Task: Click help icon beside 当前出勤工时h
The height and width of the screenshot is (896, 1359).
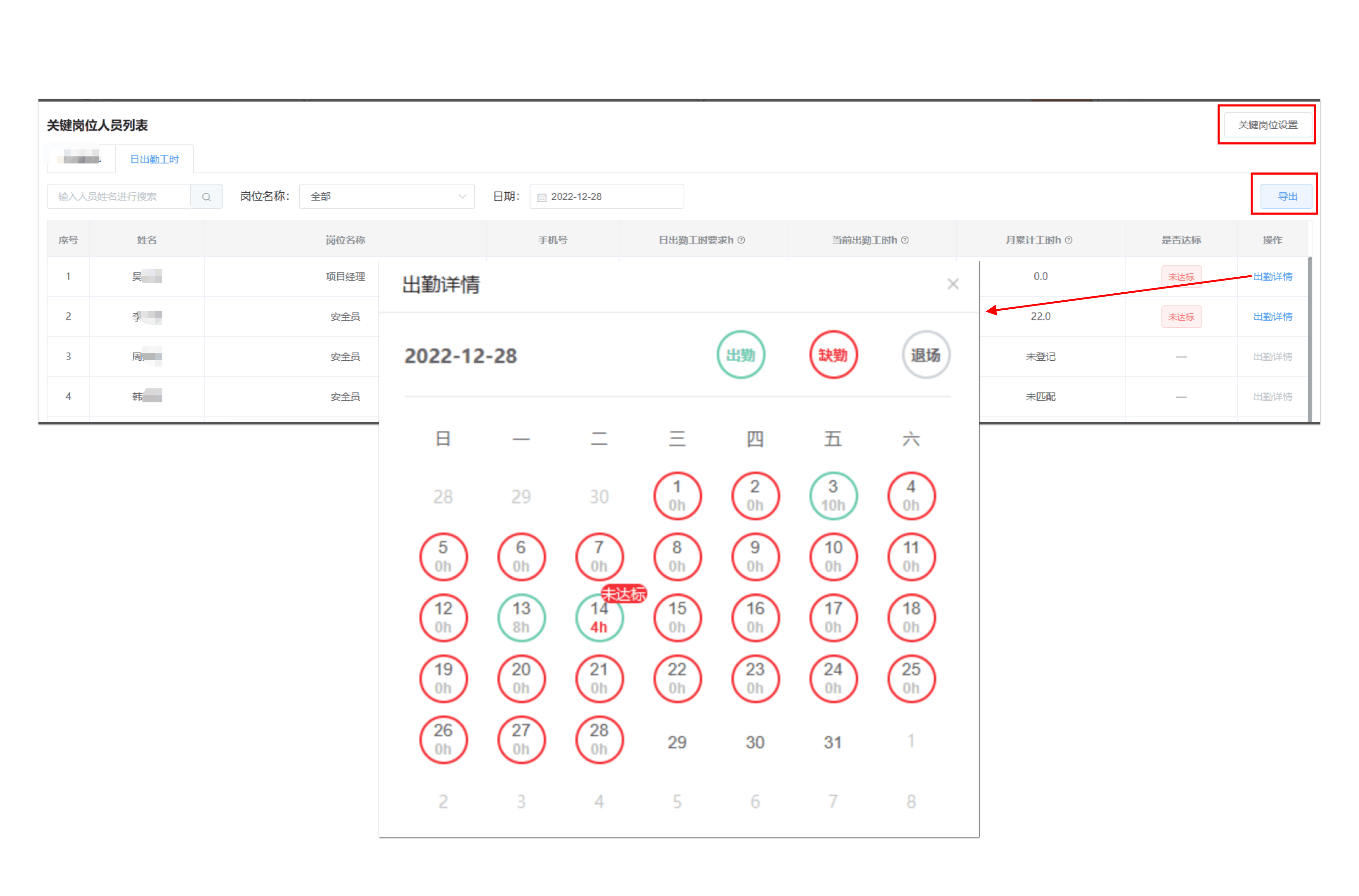Action: (x=904, y=240)
